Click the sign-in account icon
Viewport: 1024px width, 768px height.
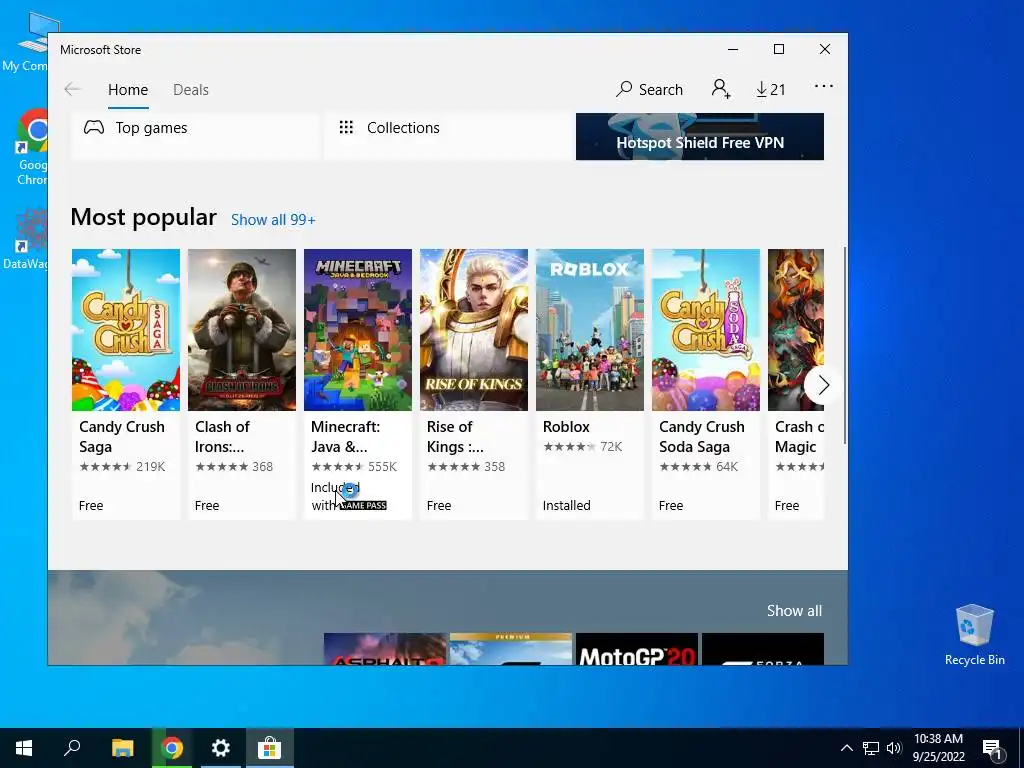click(720, 89)
